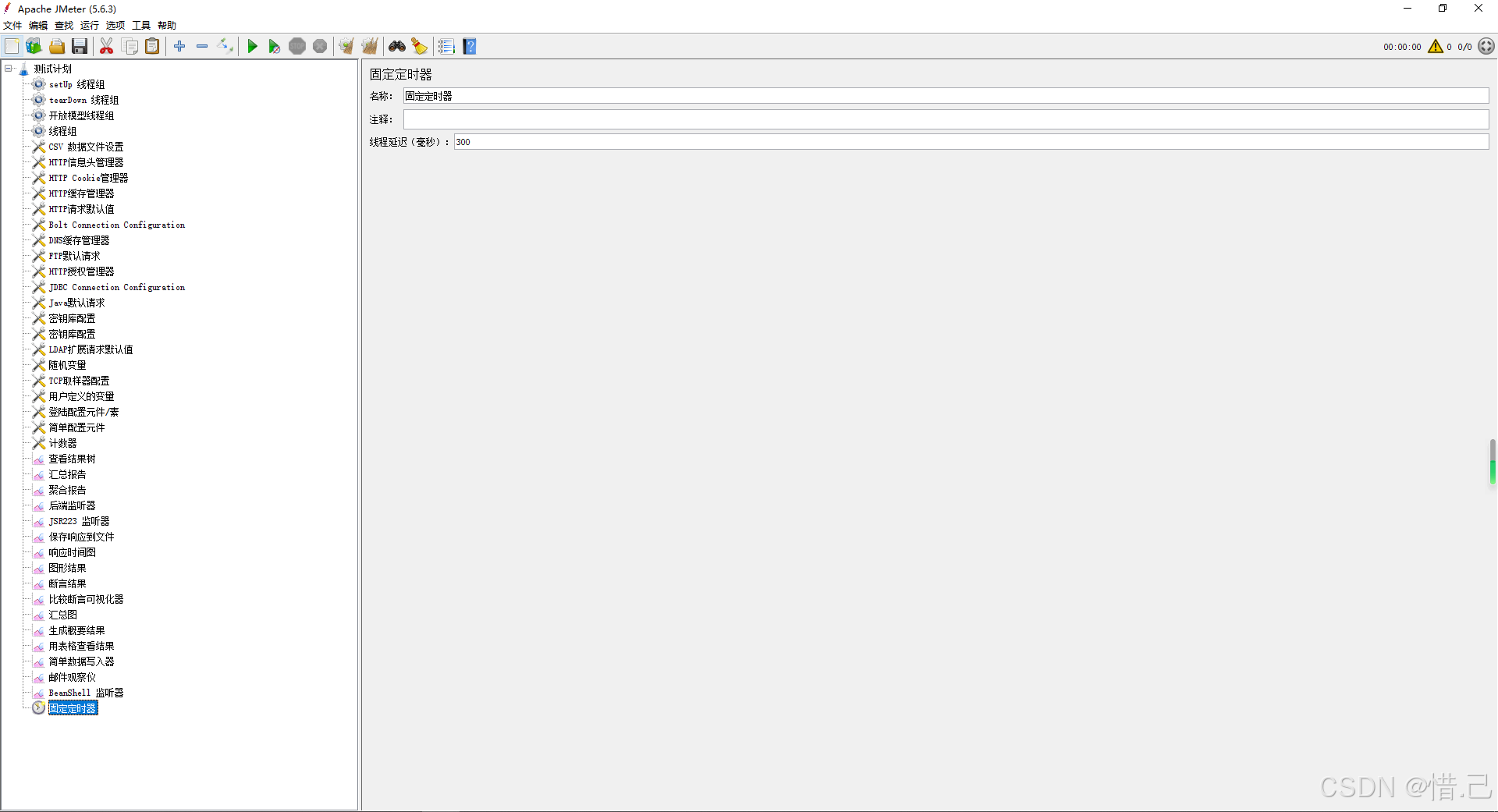The width and height of the screenshot is (1498, 812).
Task: Select 后端监听器 node
Action: (72, 505)
